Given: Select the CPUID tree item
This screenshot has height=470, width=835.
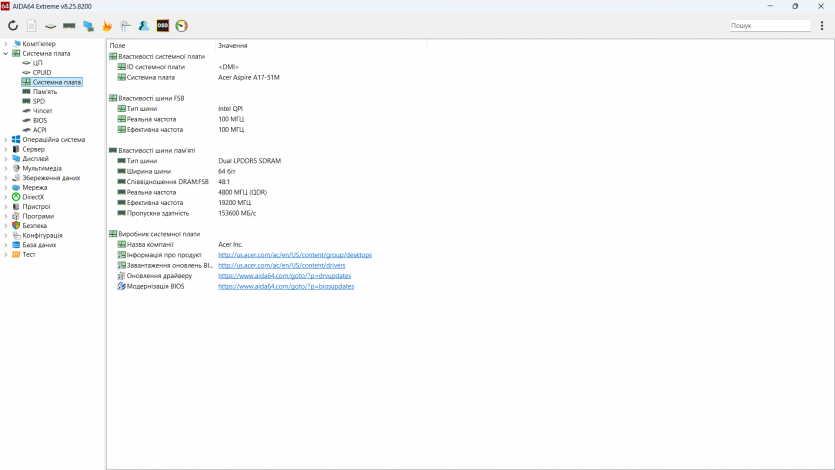Looking at the screenshot, I should (x=42, y=72).
